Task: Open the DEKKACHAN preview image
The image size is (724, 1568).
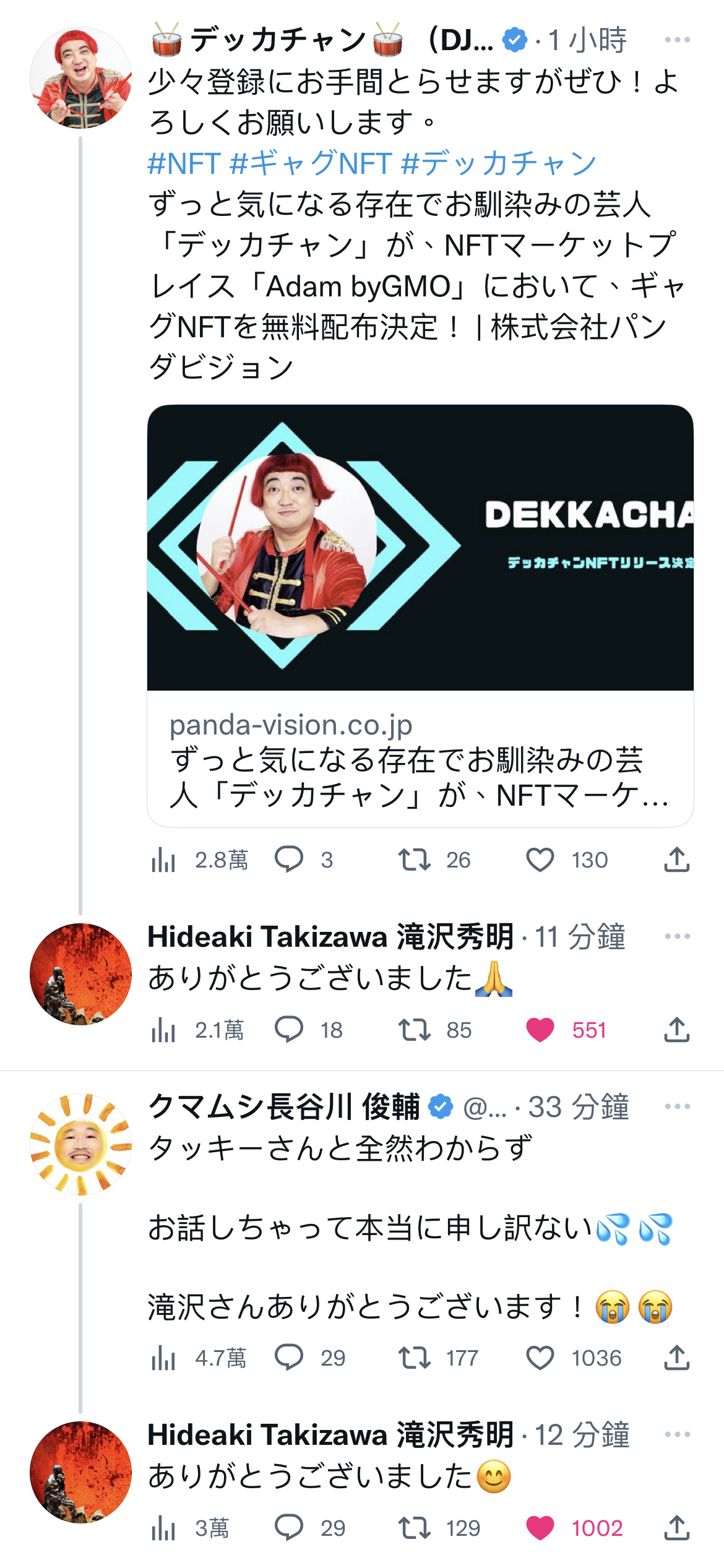Action: coord(420,548)
